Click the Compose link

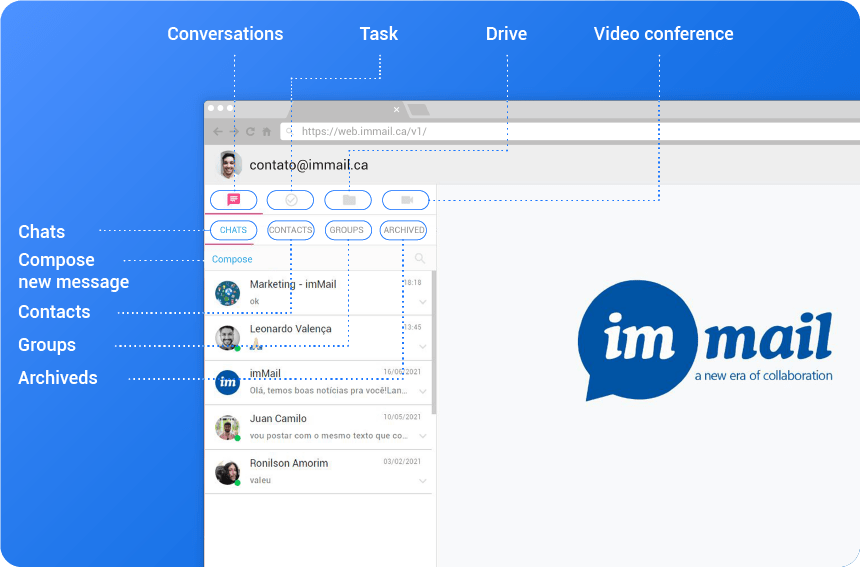(x=232, y=259)
